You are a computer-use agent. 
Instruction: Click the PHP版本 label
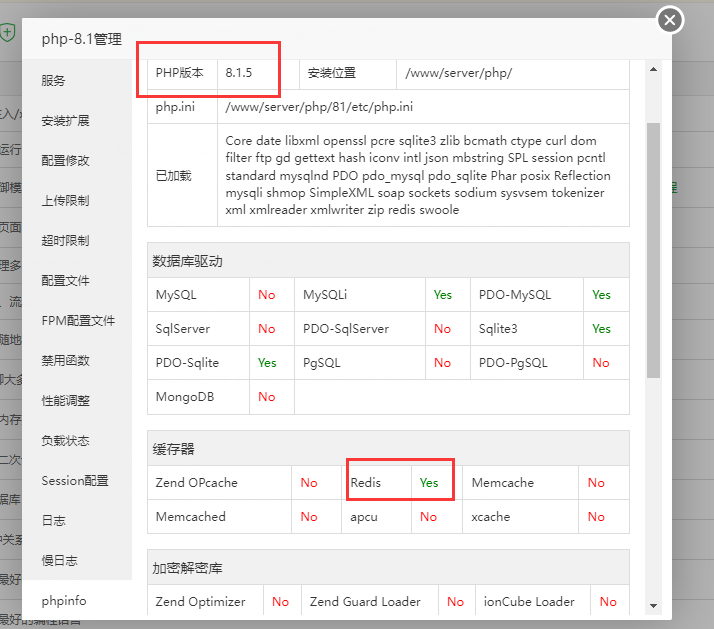pos(179,73)
